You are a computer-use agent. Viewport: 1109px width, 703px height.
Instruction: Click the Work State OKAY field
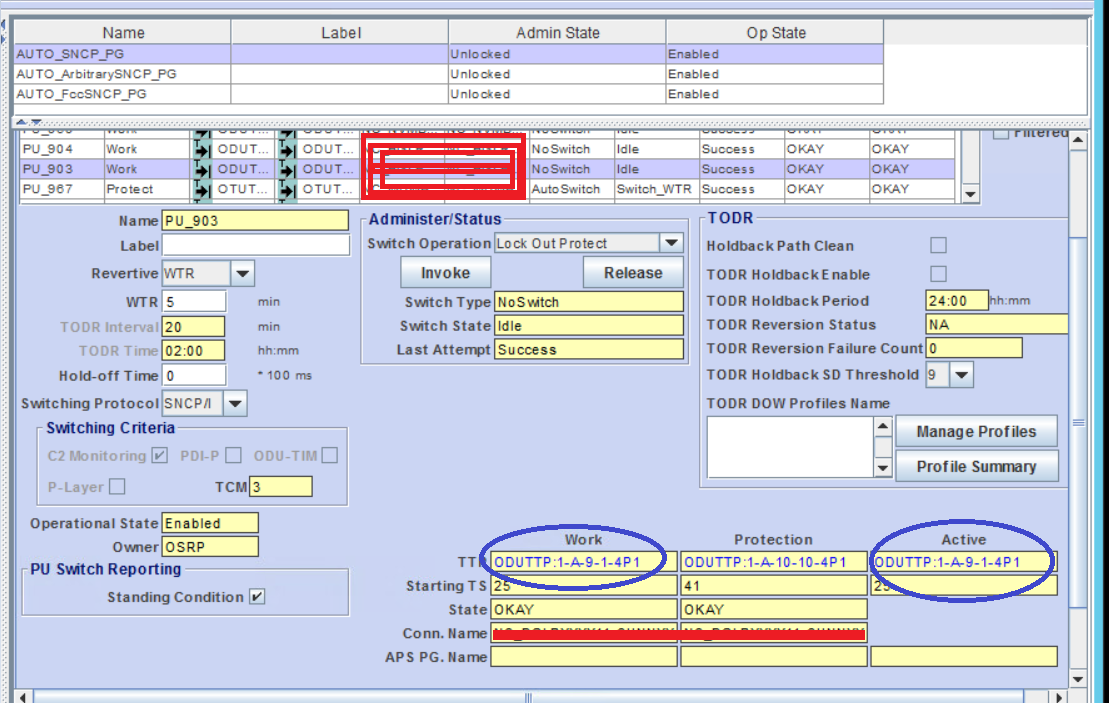pos(584,610)
